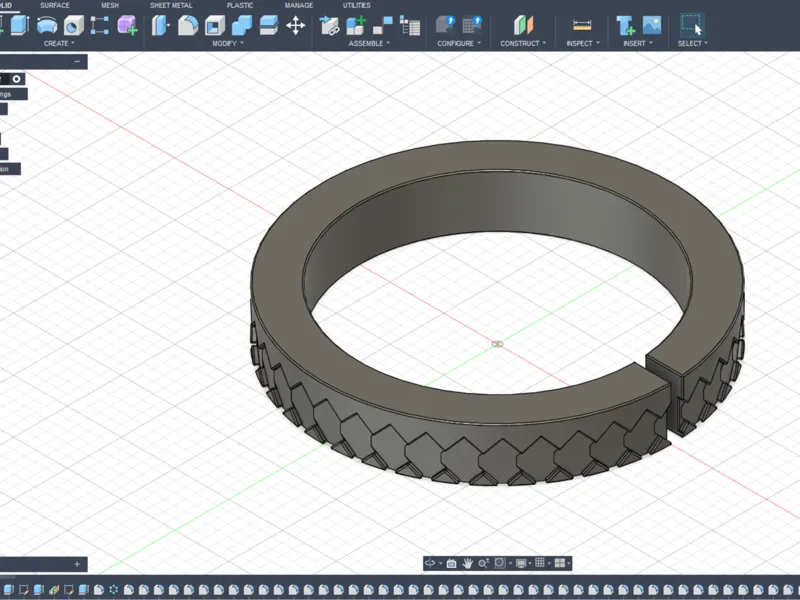Open the MODIFY dropdown menu
This screenshot has width=800, height=600.
pyautogui.click(x=228, y=43)
